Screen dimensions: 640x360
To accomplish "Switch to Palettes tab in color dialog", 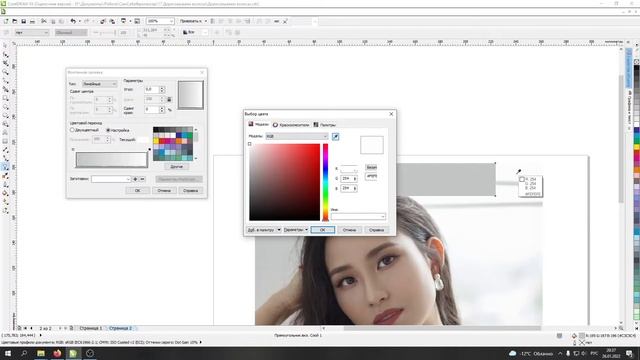I will point(325,124).
